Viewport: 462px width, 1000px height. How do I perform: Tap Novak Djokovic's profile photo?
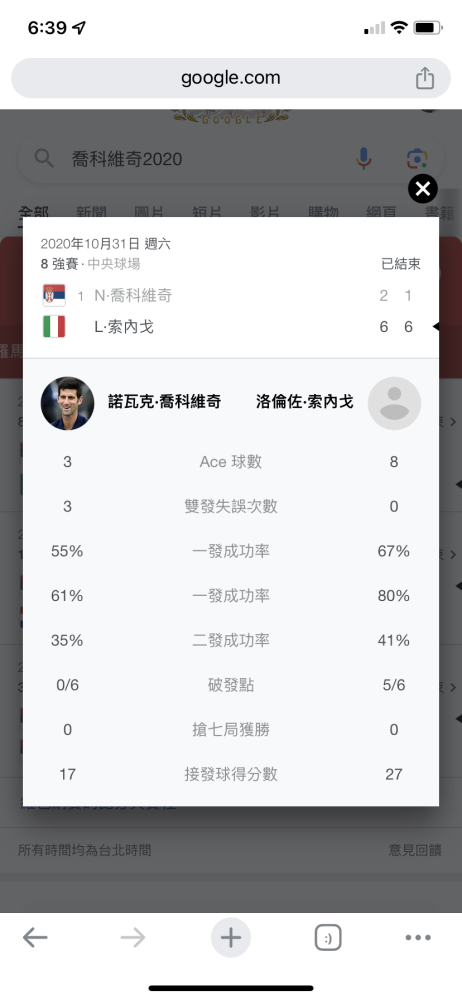tap(68, 404)
